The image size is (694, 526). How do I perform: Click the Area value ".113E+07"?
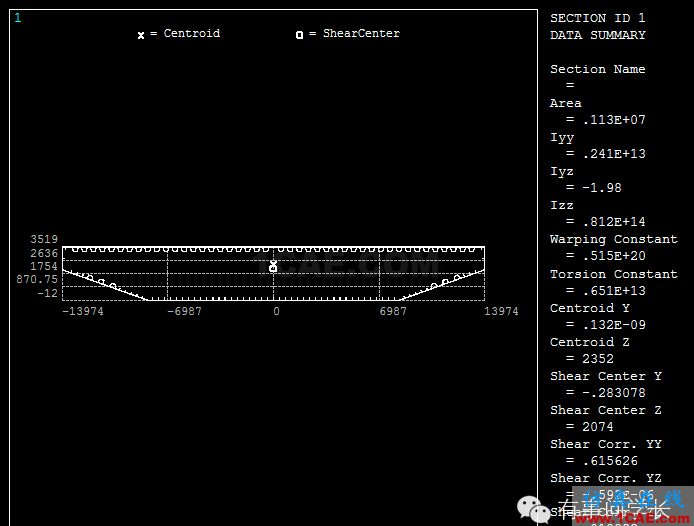614,120
